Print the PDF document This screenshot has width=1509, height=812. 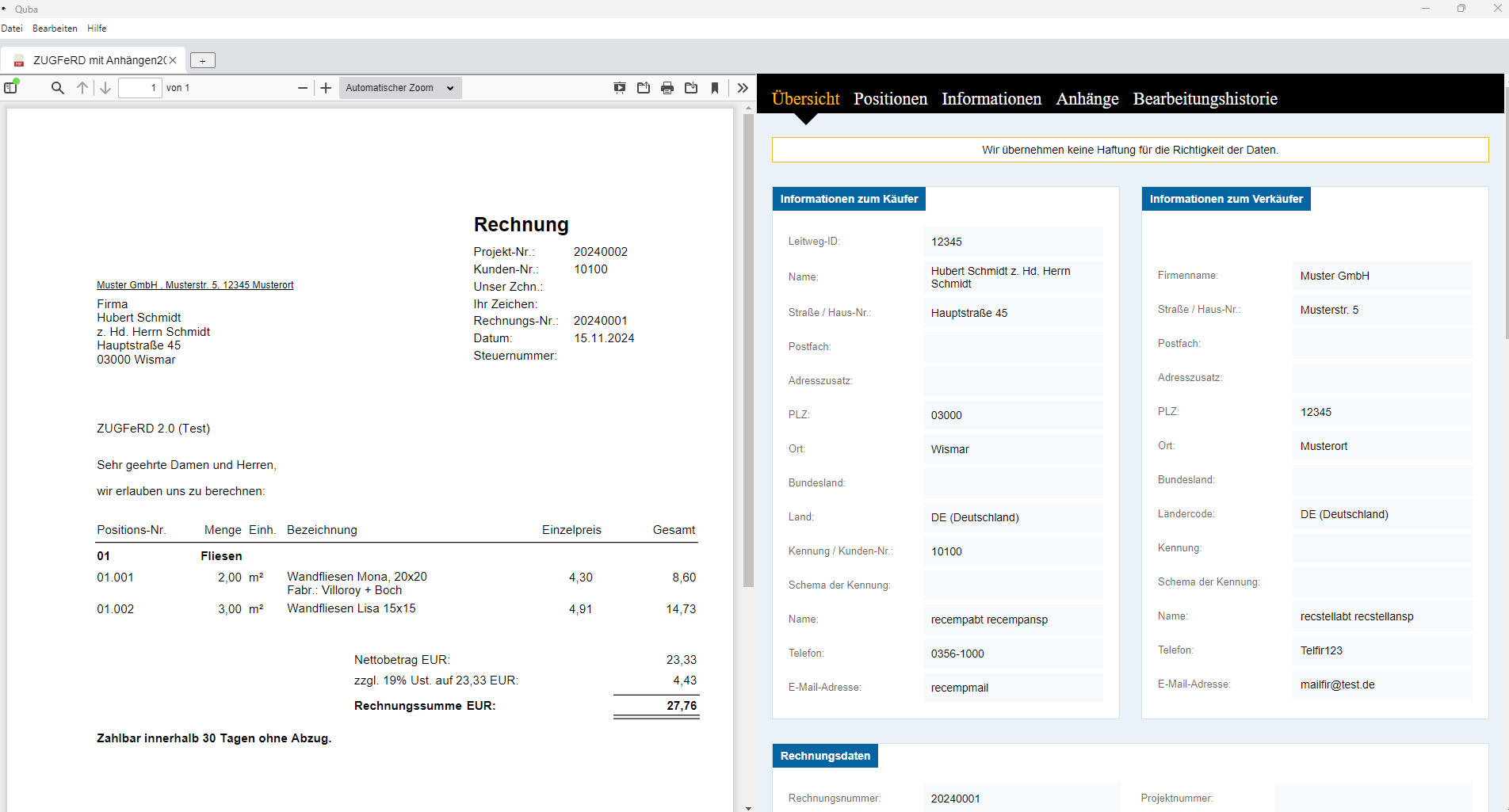pyautogui.click(x=667, y=88)
